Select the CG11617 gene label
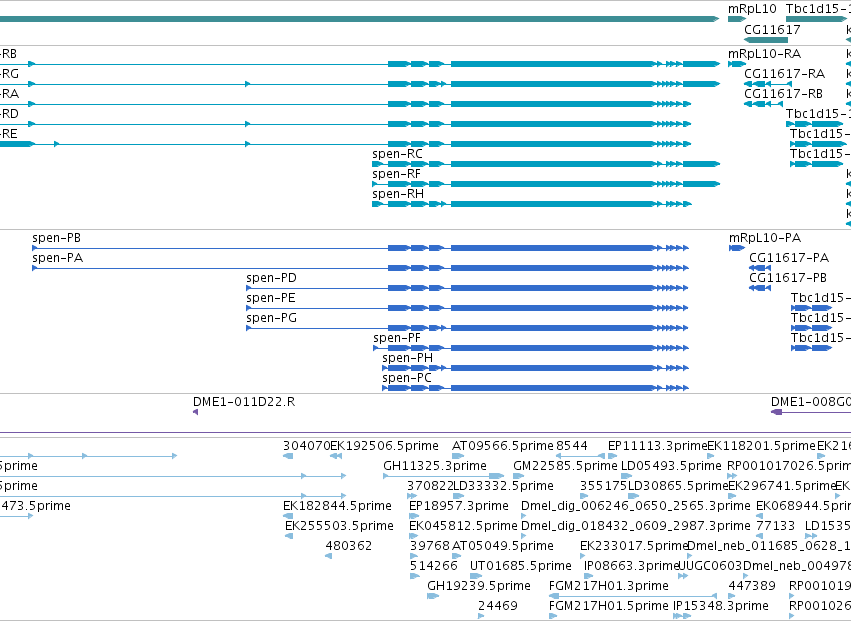The image size is (851, 621). click(772, 29)
